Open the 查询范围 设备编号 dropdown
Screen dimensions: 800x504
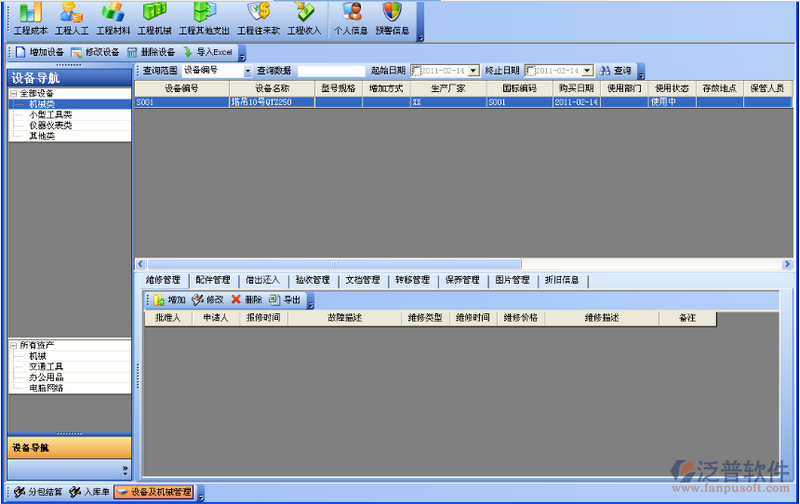247,71
